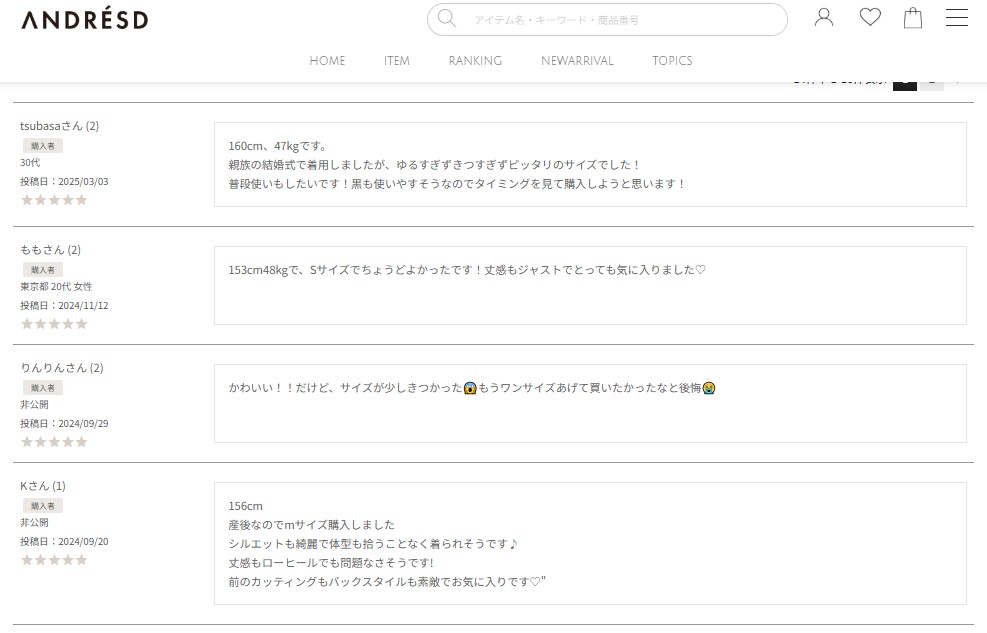Click star rating under Kさん review
This screenshot has width=987, height=633.
coord(54,560)
